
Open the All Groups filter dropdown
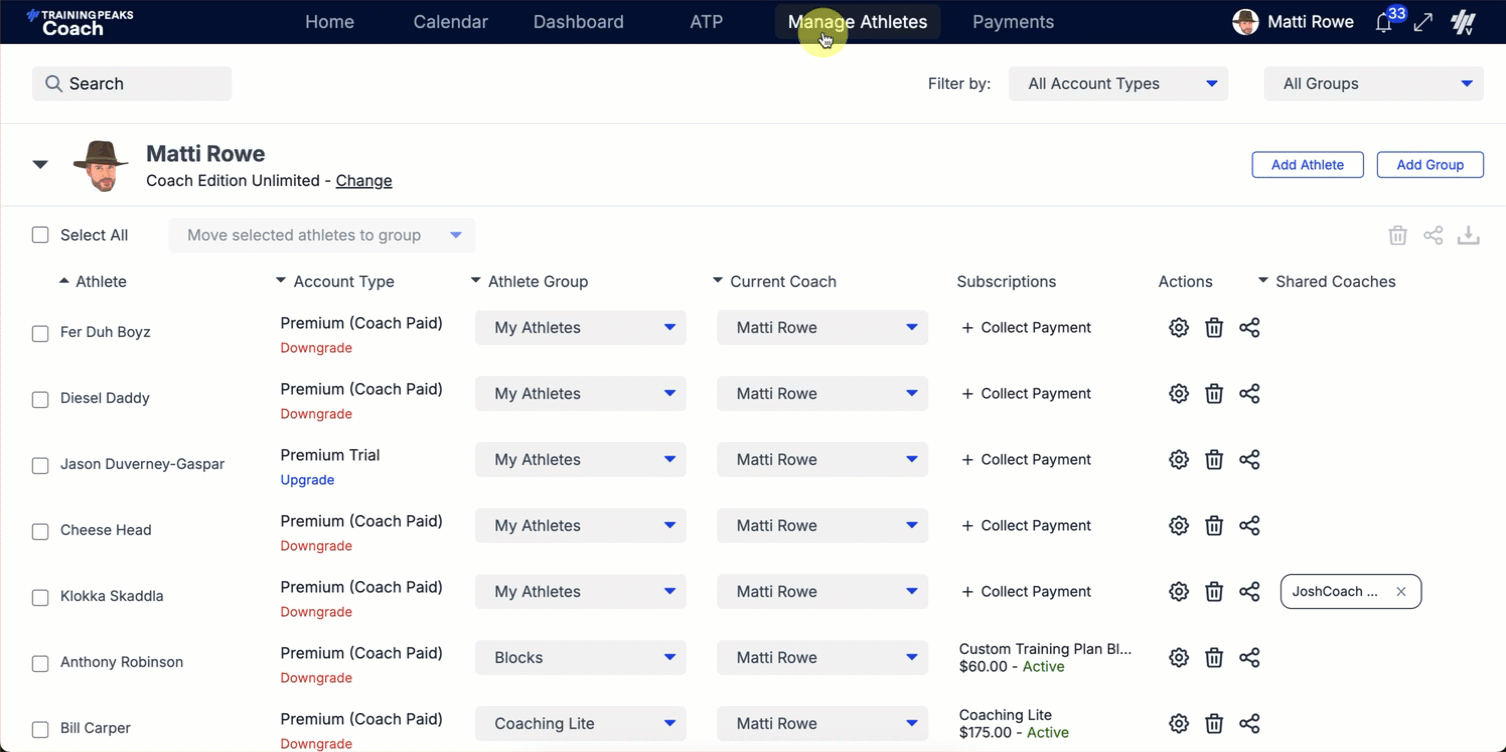coord(1374,84)
